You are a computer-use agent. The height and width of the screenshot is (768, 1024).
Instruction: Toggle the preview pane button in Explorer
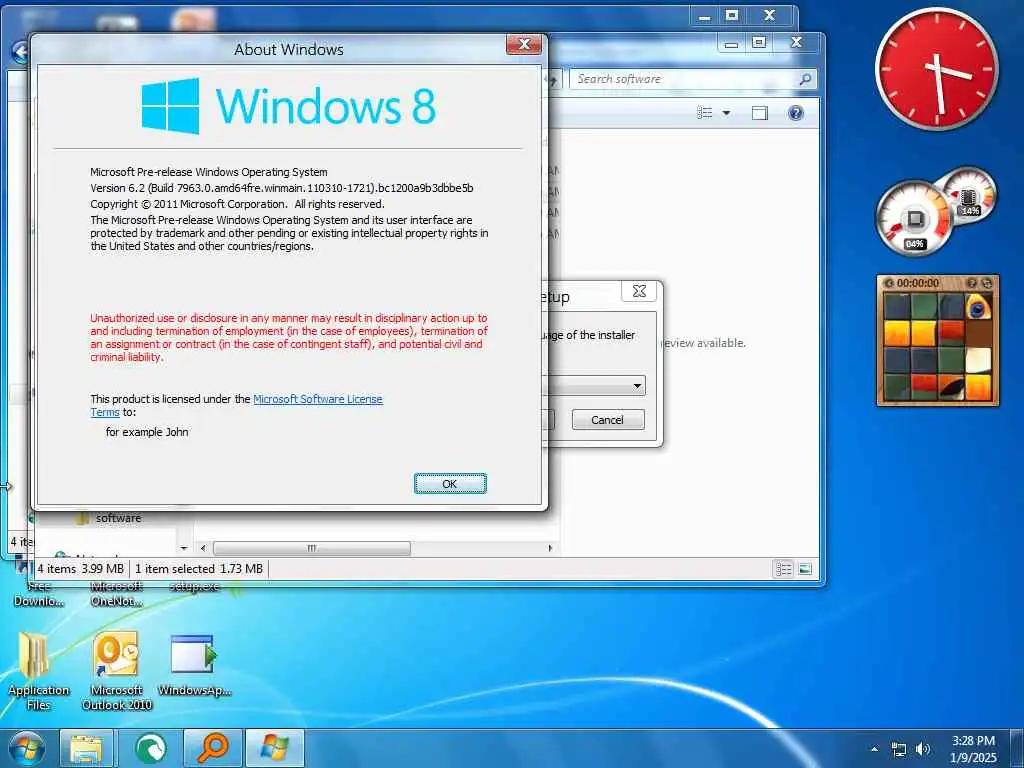(x=760, y=113)
